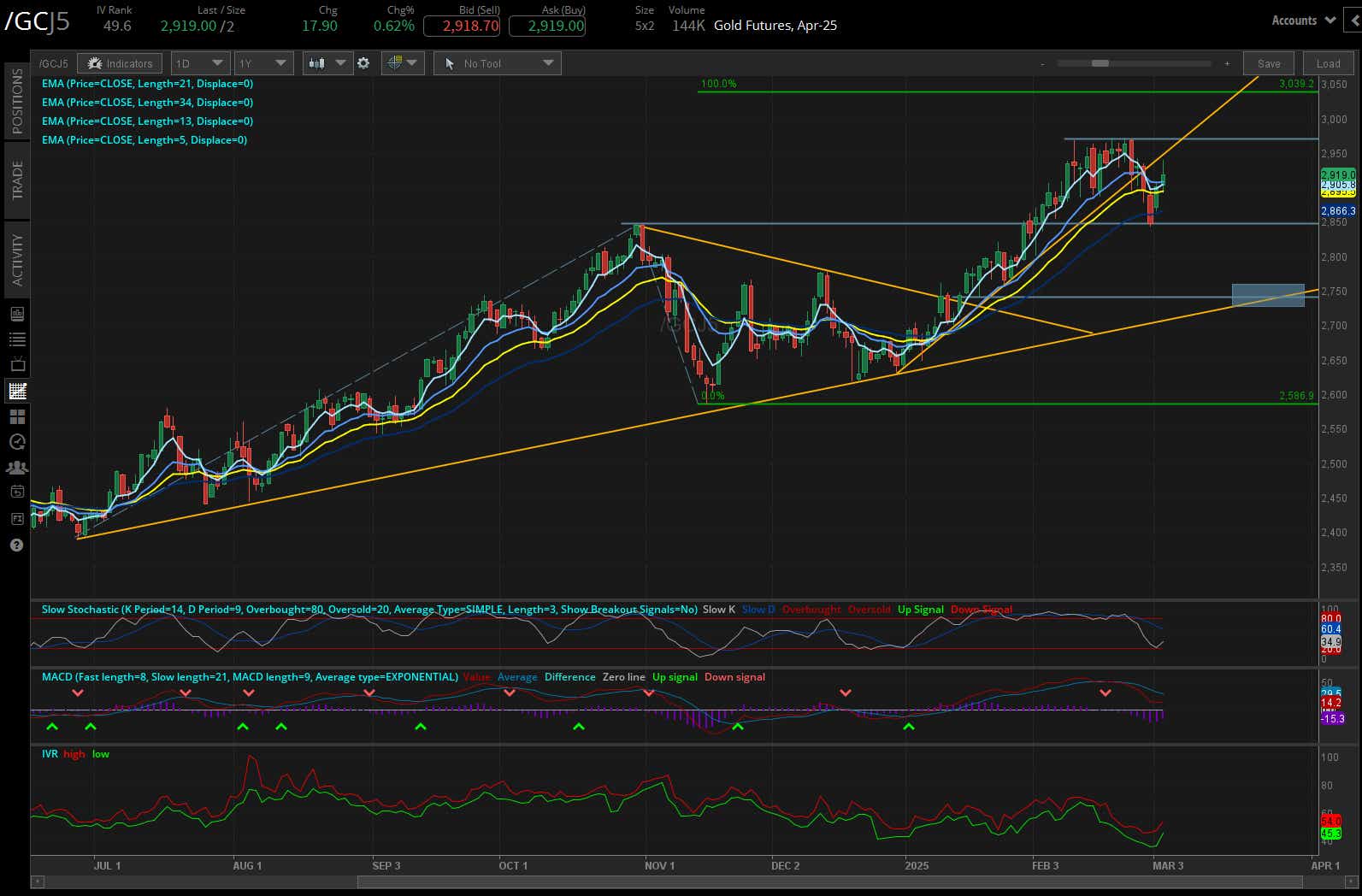
Task: Open the Activity side tab
Action: click(x=17, y=259)
